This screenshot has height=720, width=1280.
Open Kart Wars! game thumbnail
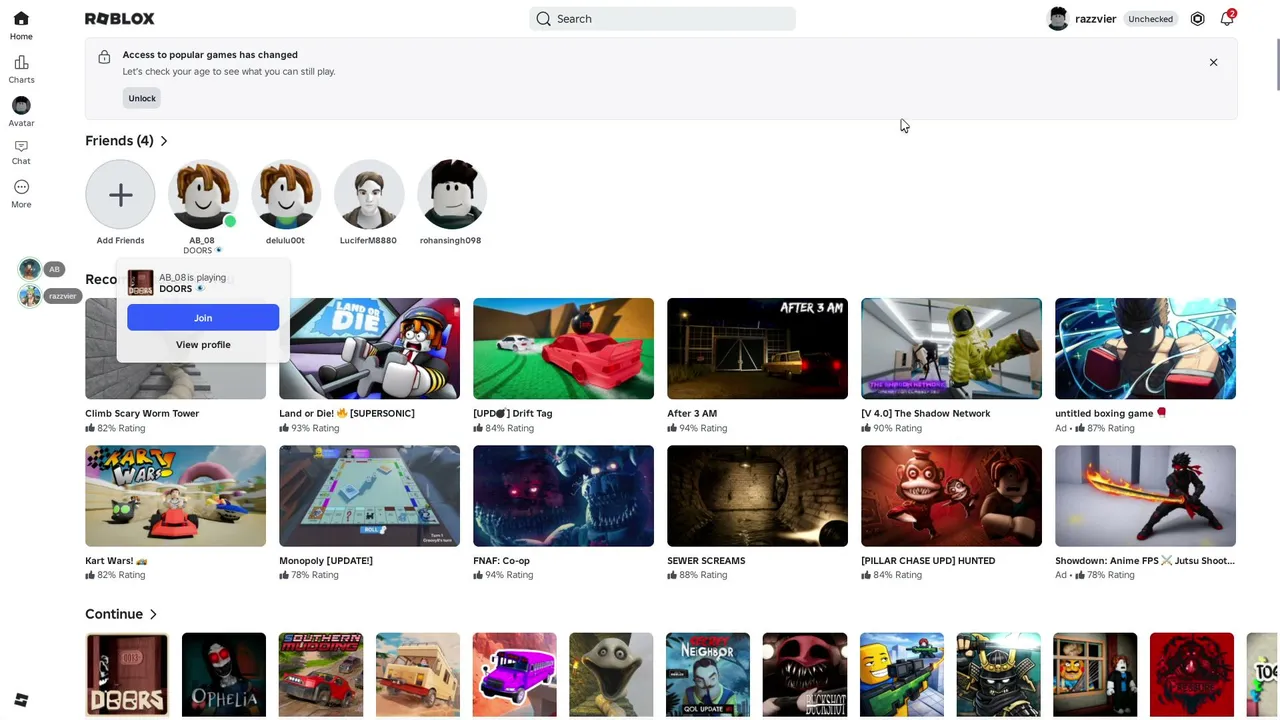tap(175, 496)
